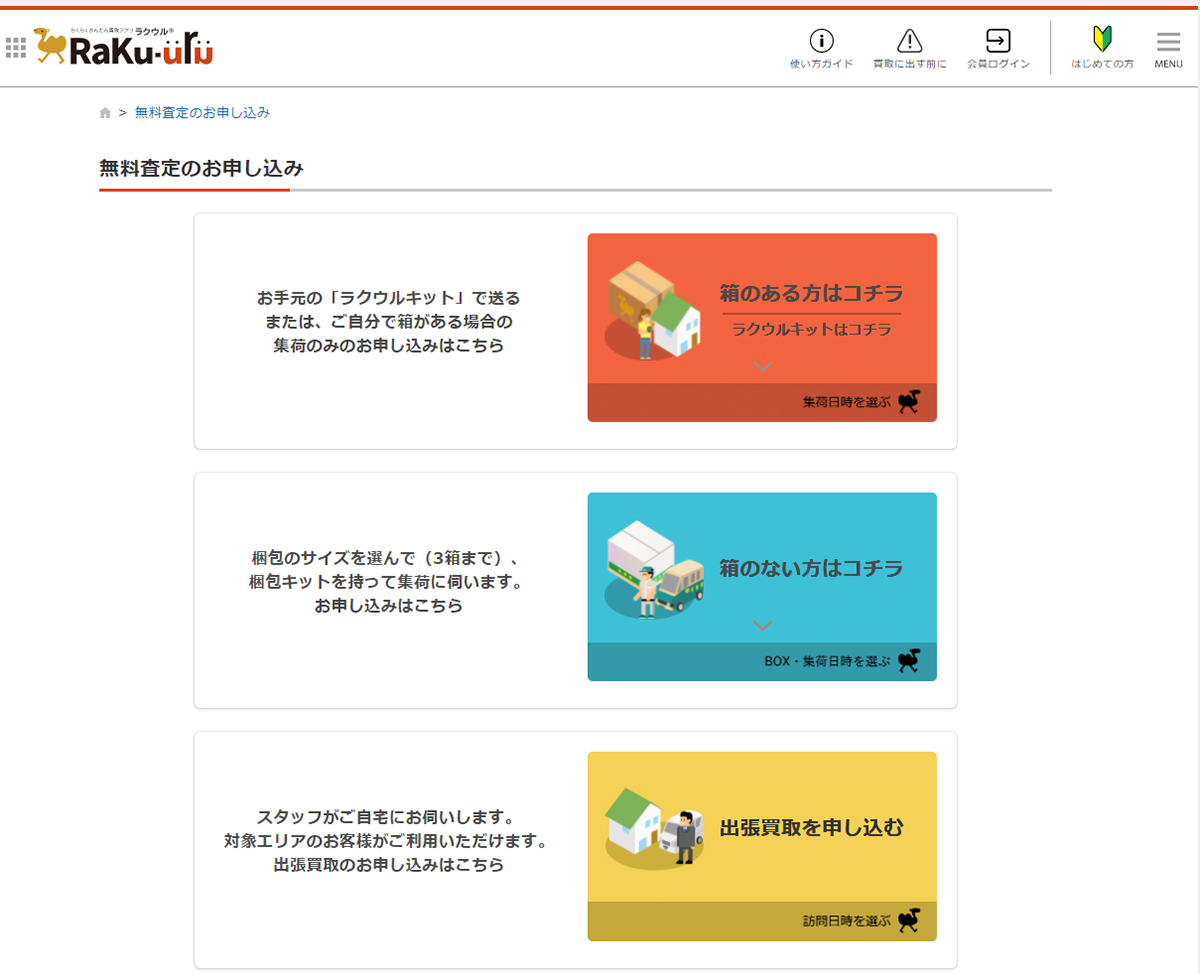Open the 使い方ガイド info icon
This screenshot has width=1200, height=974.
pos(821,41)
